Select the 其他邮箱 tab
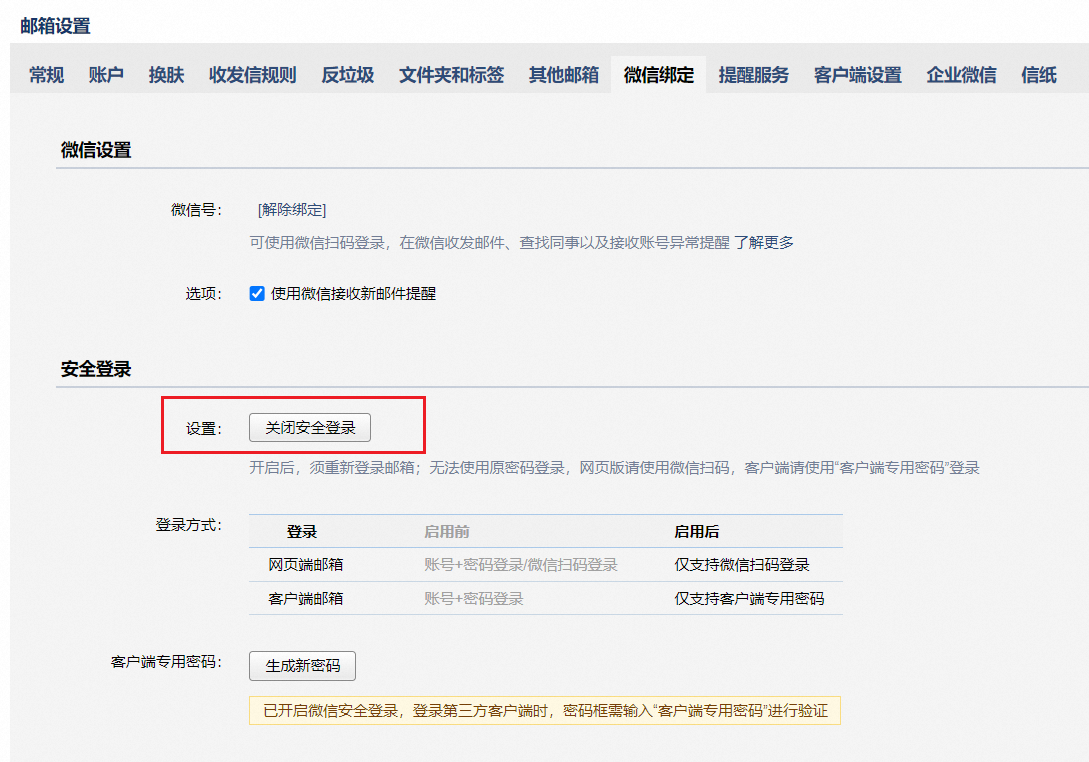Screen dimensions: 1089x762 point(563,73)
